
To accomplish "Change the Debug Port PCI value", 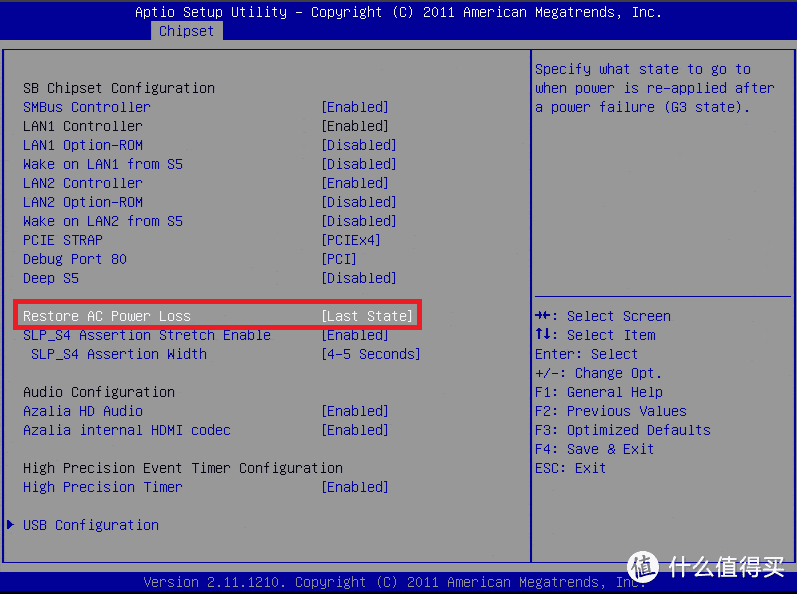I will tap(339, 259).
